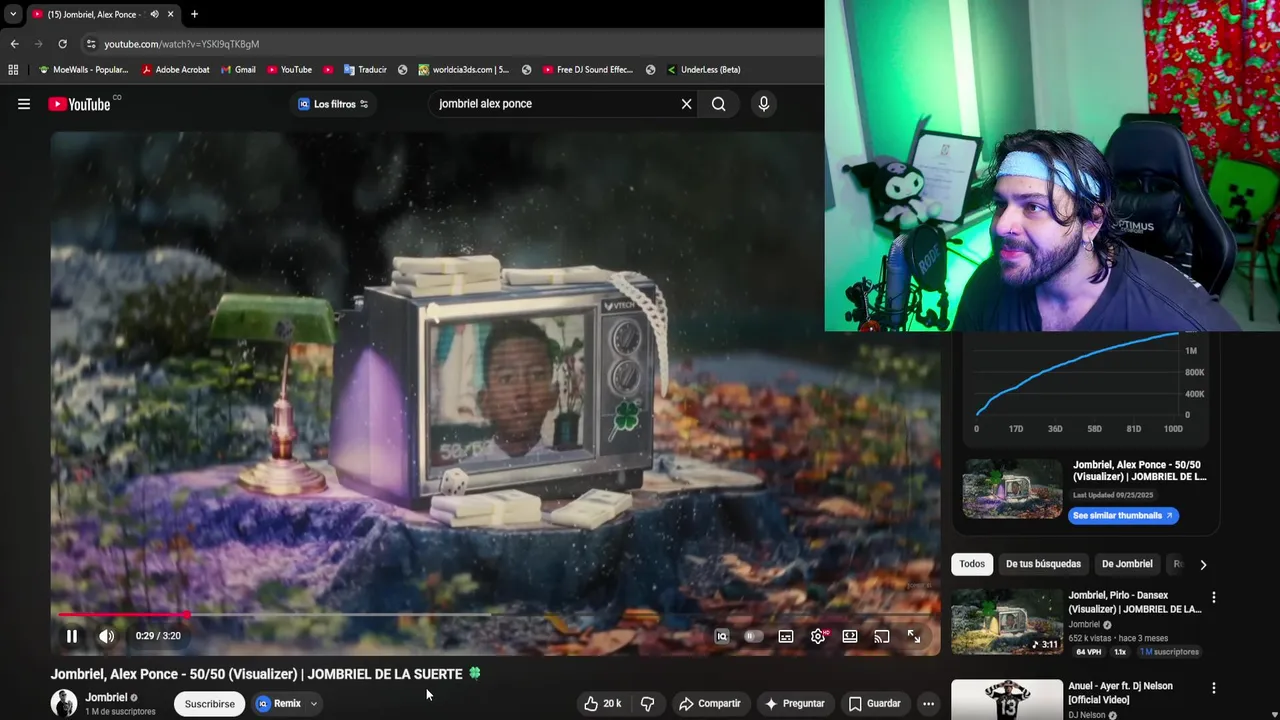Go back in browser history
This screenshot has height=720, width=1280.
[14, 44]
